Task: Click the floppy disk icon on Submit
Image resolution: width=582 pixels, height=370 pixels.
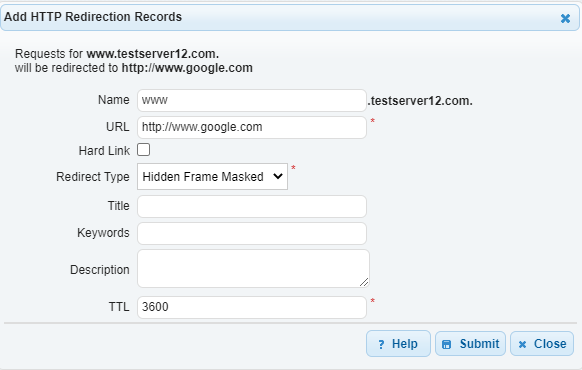Action: (447, 344)
